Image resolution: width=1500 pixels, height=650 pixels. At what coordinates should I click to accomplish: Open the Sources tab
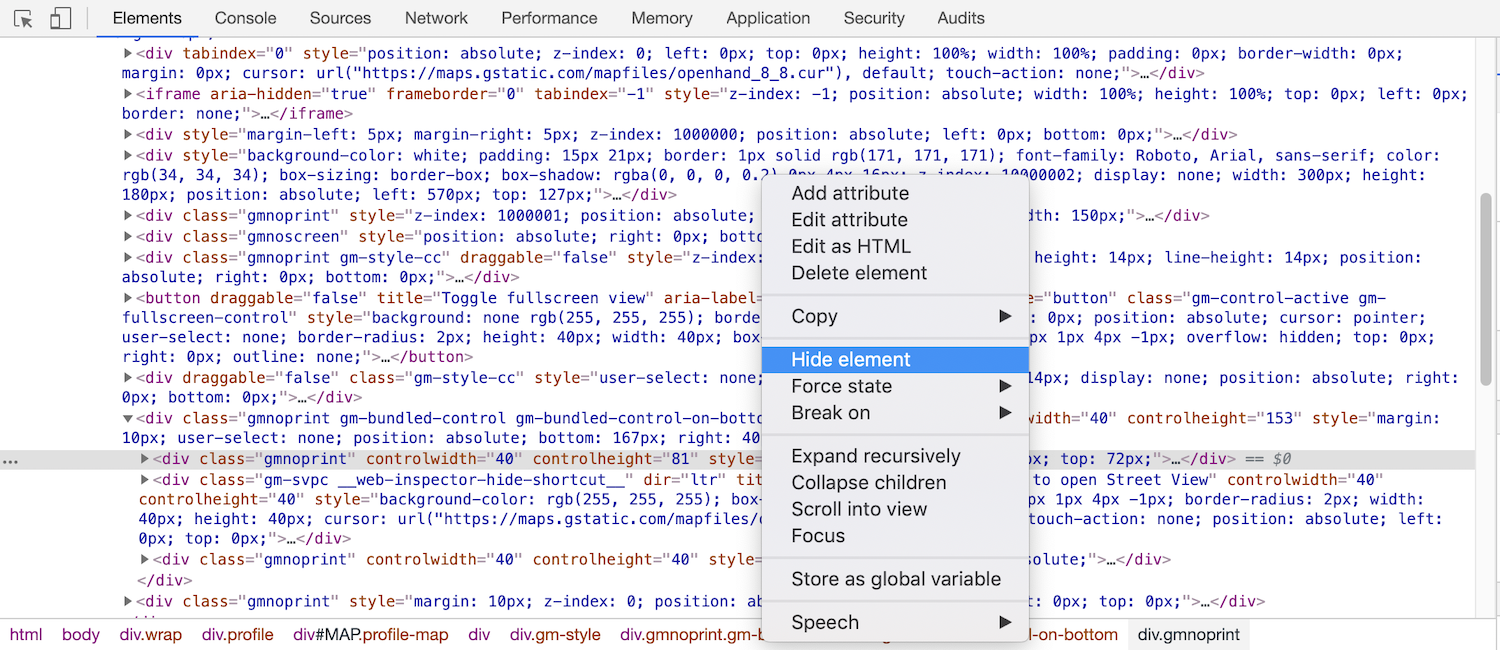pos(340,18)
